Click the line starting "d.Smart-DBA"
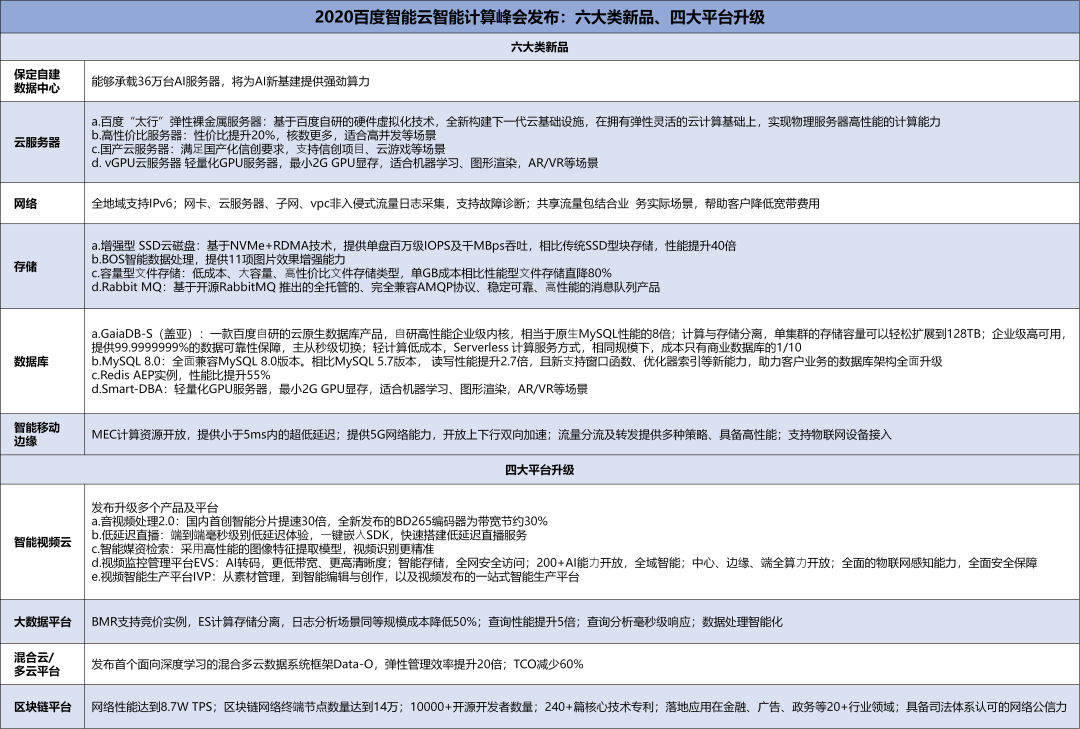1080x729 pixels. [x=340, y=389]
